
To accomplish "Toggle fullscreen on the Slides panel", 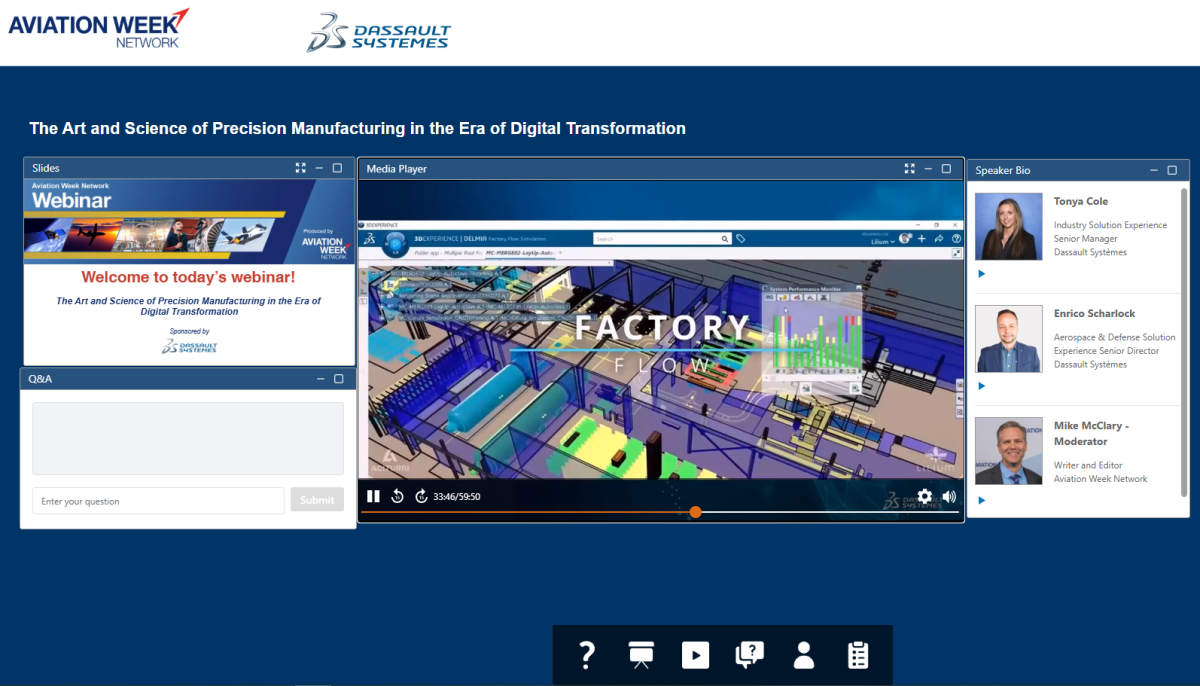I will pos(300,168).
